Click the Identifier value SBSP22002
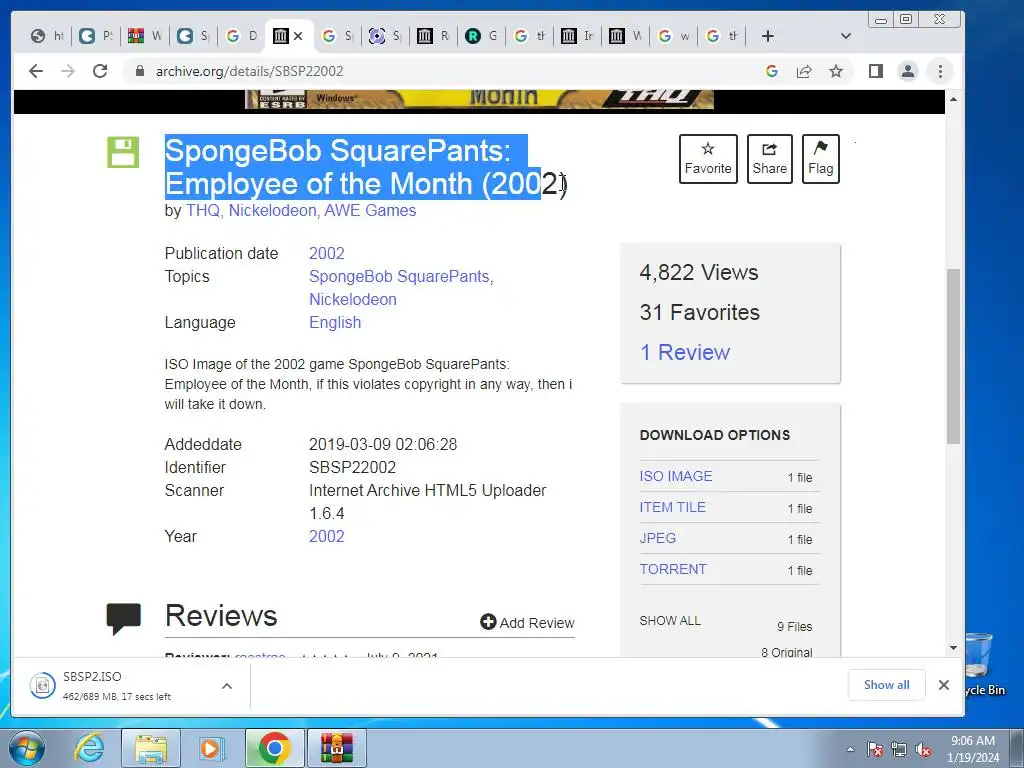1024x768 pixels. [352, 468]
